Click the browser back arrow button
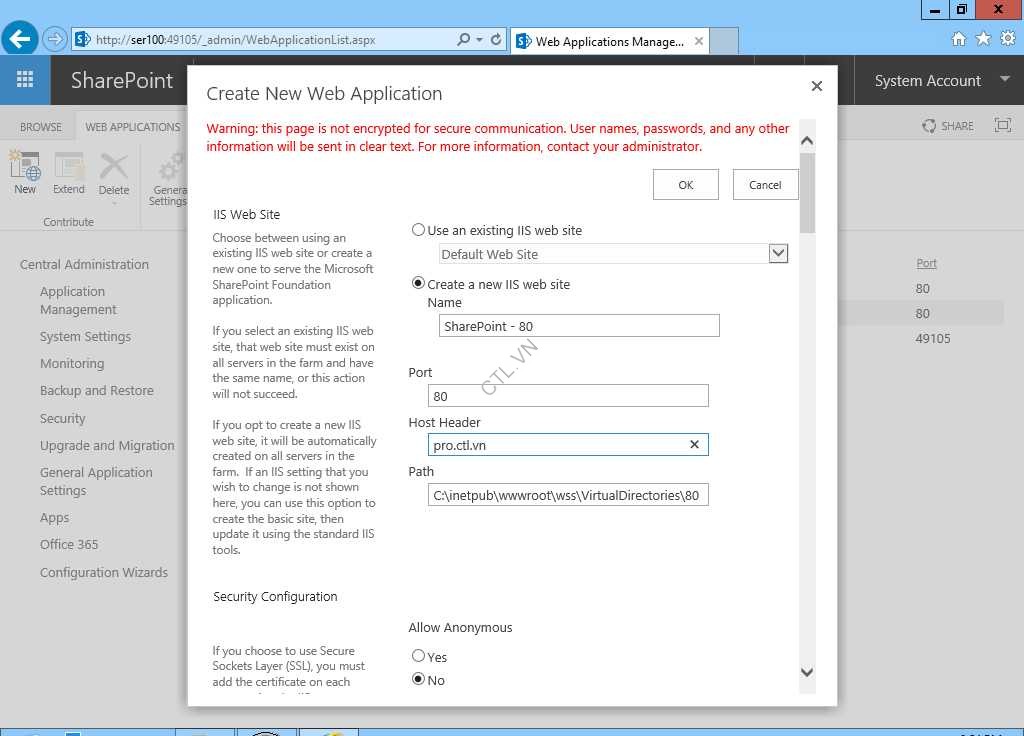Screen dimensions: 1024x736 20,39
